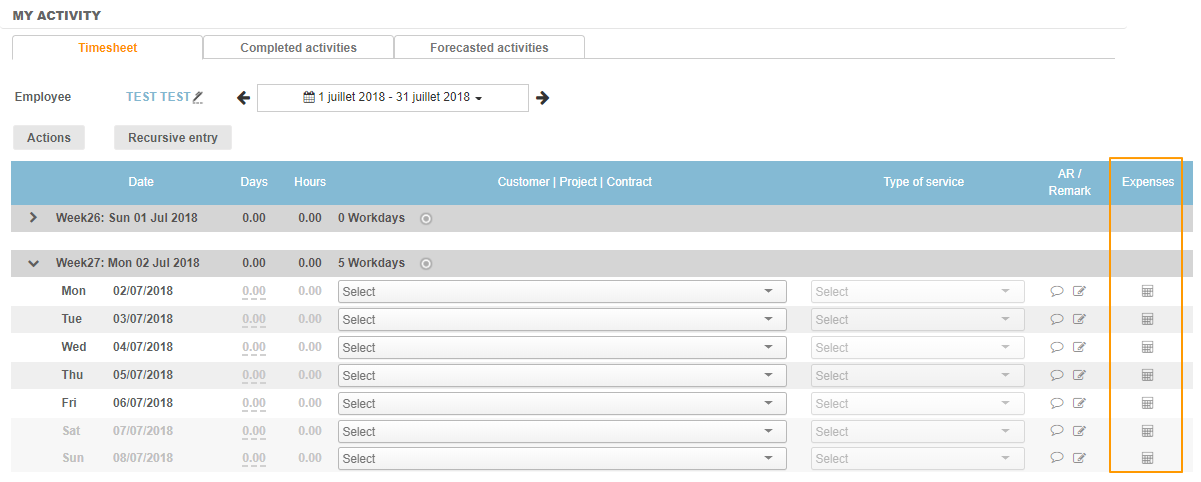Go to previous period with left arrow
Image resolution: width=1201 pixels, height=482 pixels.
[x=243, y=98]
